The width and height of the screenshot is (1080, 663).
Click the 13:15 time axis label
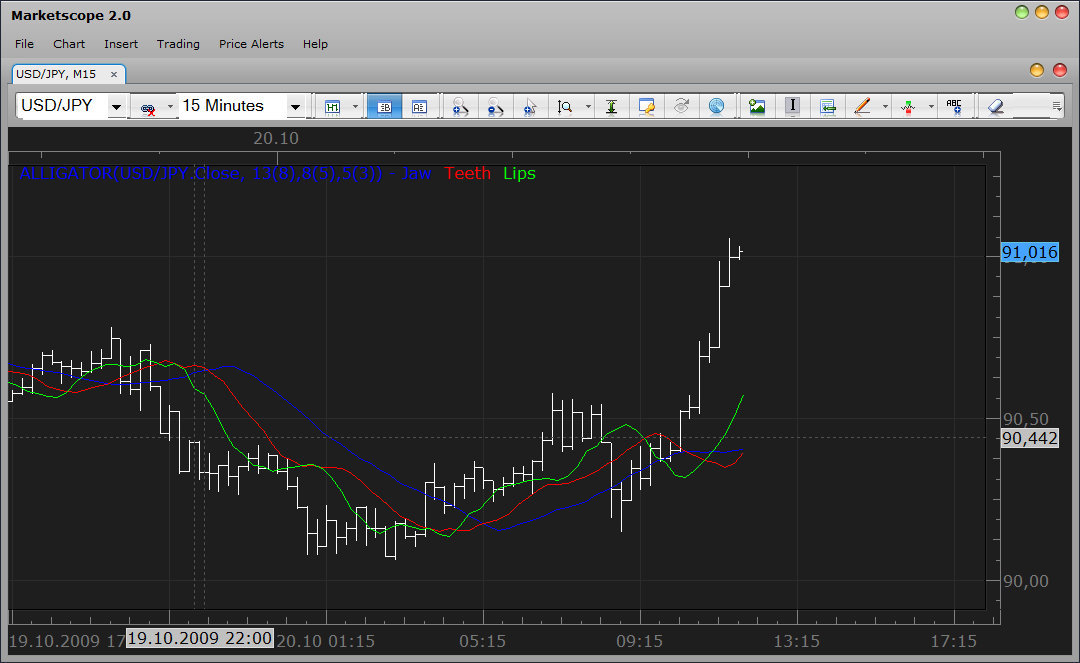(x=796, y=642)
